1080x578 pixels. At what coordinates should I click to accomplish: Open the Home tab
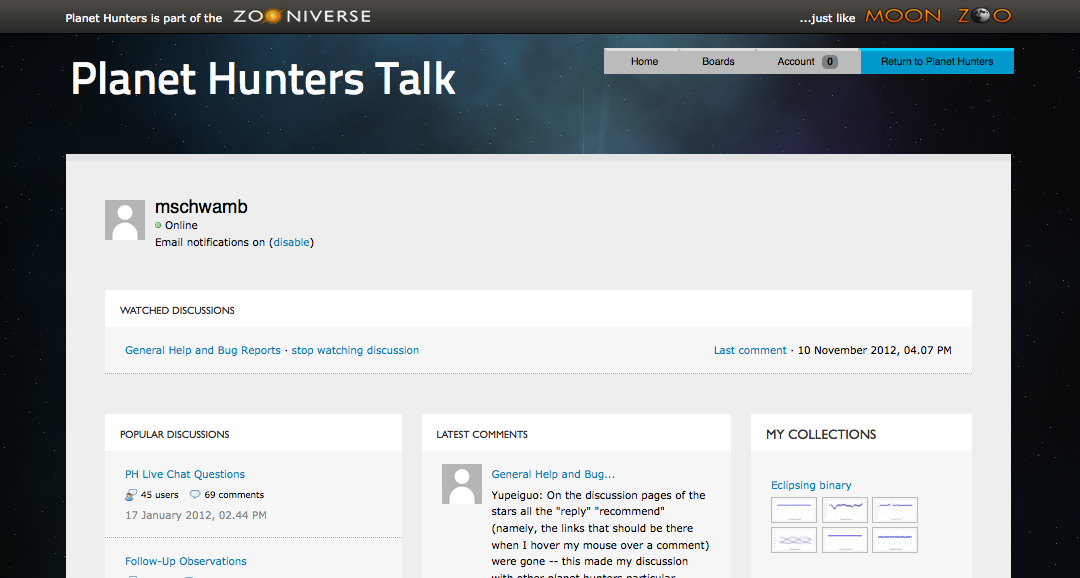coord(644,62)
